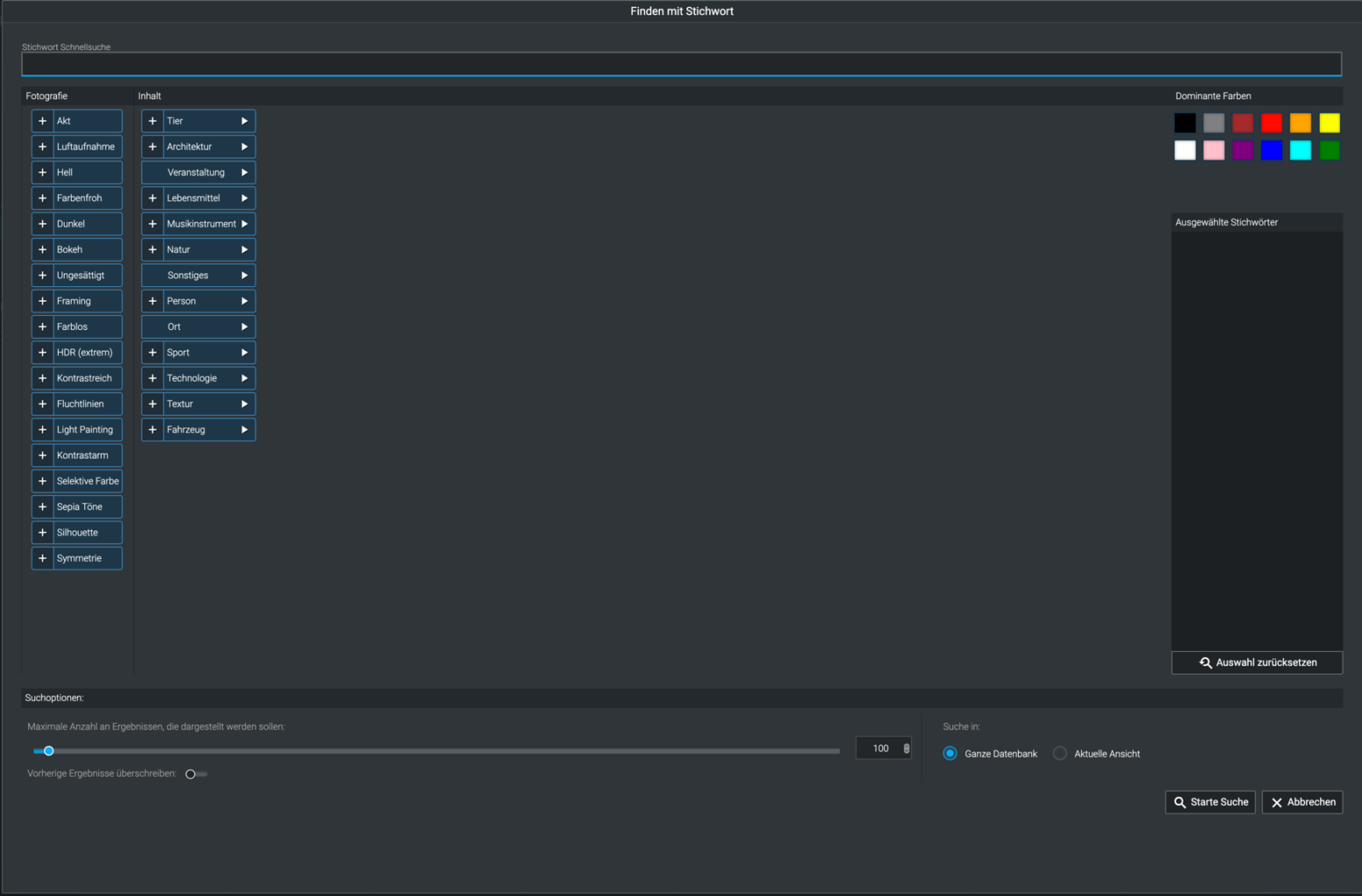This screenshot has height=896, width=1362.
Task: Click plus icon beside Framing
Action: (42, 301)
